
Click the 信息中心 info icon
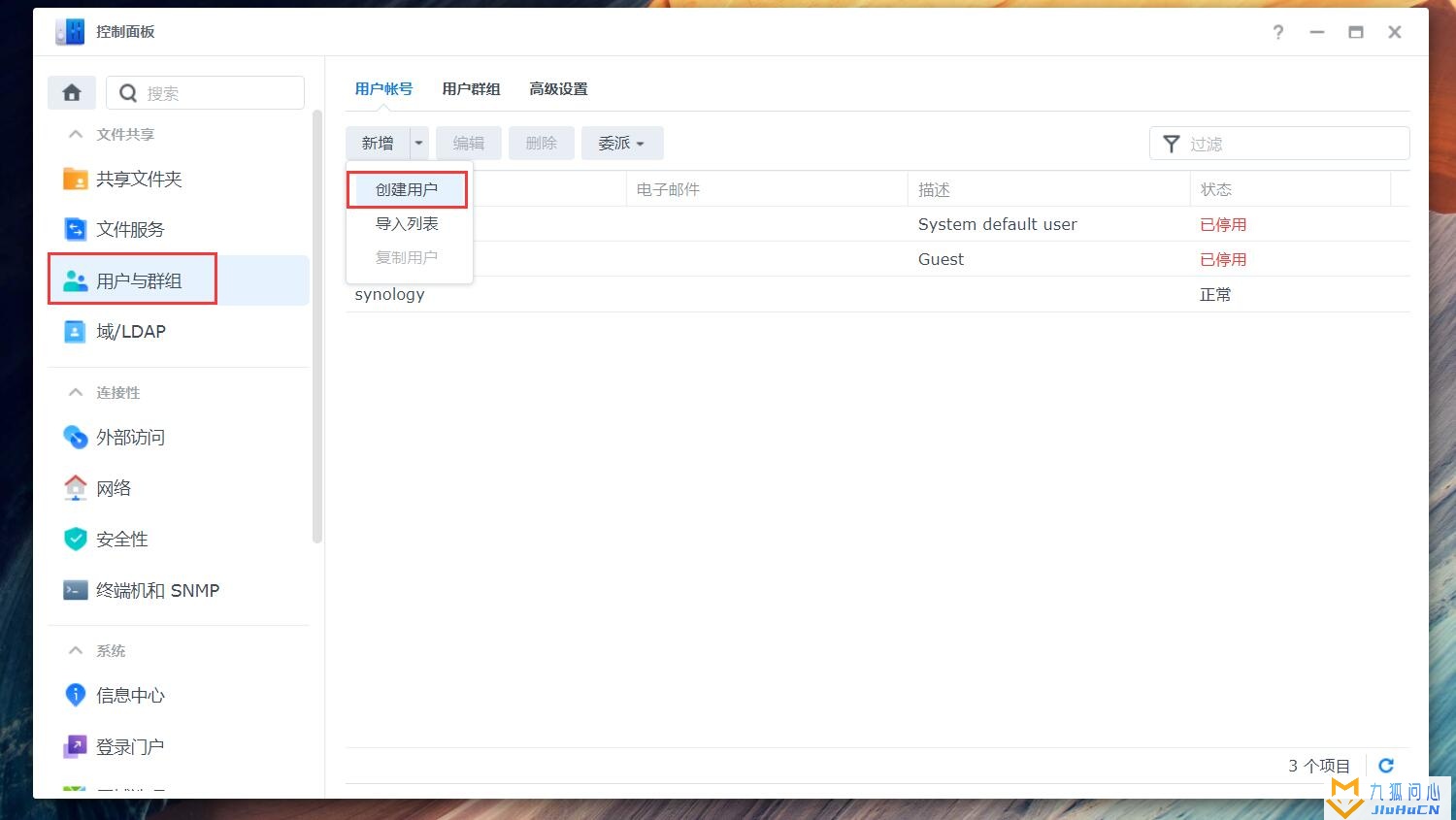coord(75,695)
